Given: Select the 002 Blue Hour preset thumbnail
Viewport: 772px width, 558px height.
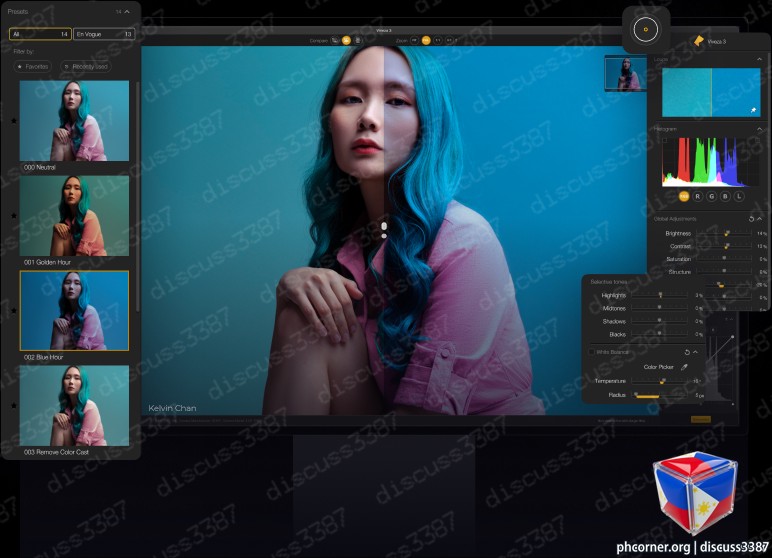Looking at the screenshot, I should click(x=74, y=311).
